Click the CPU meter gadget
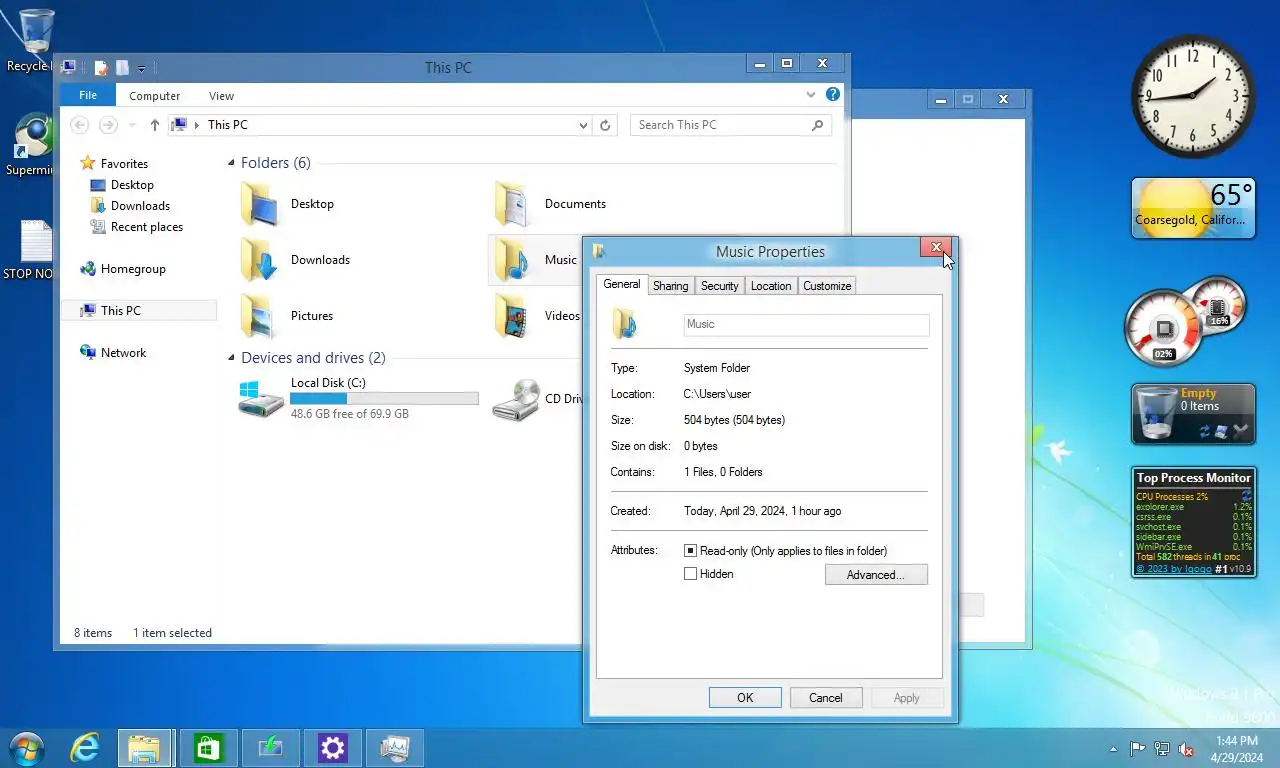Screen dimensions: 1280x768 click(1164, 328)
